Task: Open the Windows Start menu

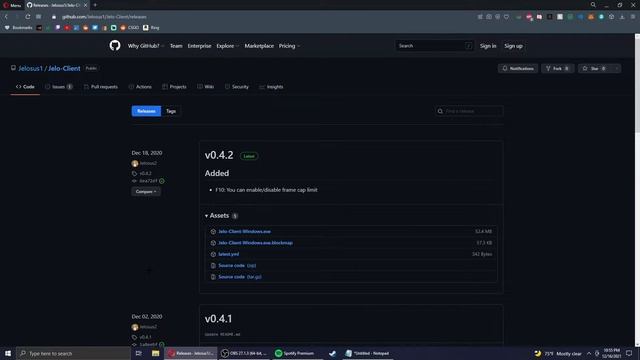Action: tap(8, 353)
